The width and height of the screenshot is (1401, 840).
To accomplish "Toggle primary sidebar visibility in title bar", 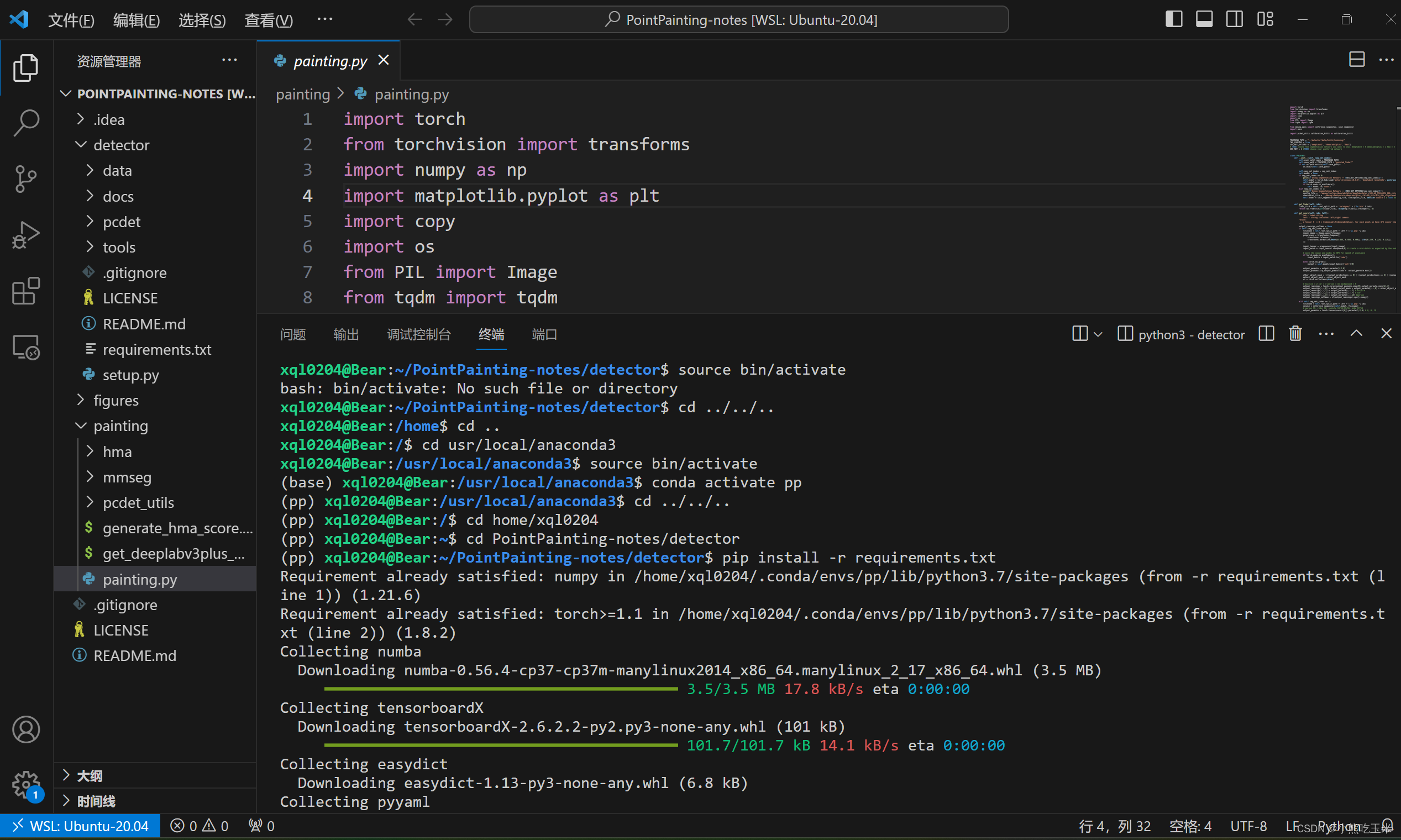I will (x=1173, y=19).
